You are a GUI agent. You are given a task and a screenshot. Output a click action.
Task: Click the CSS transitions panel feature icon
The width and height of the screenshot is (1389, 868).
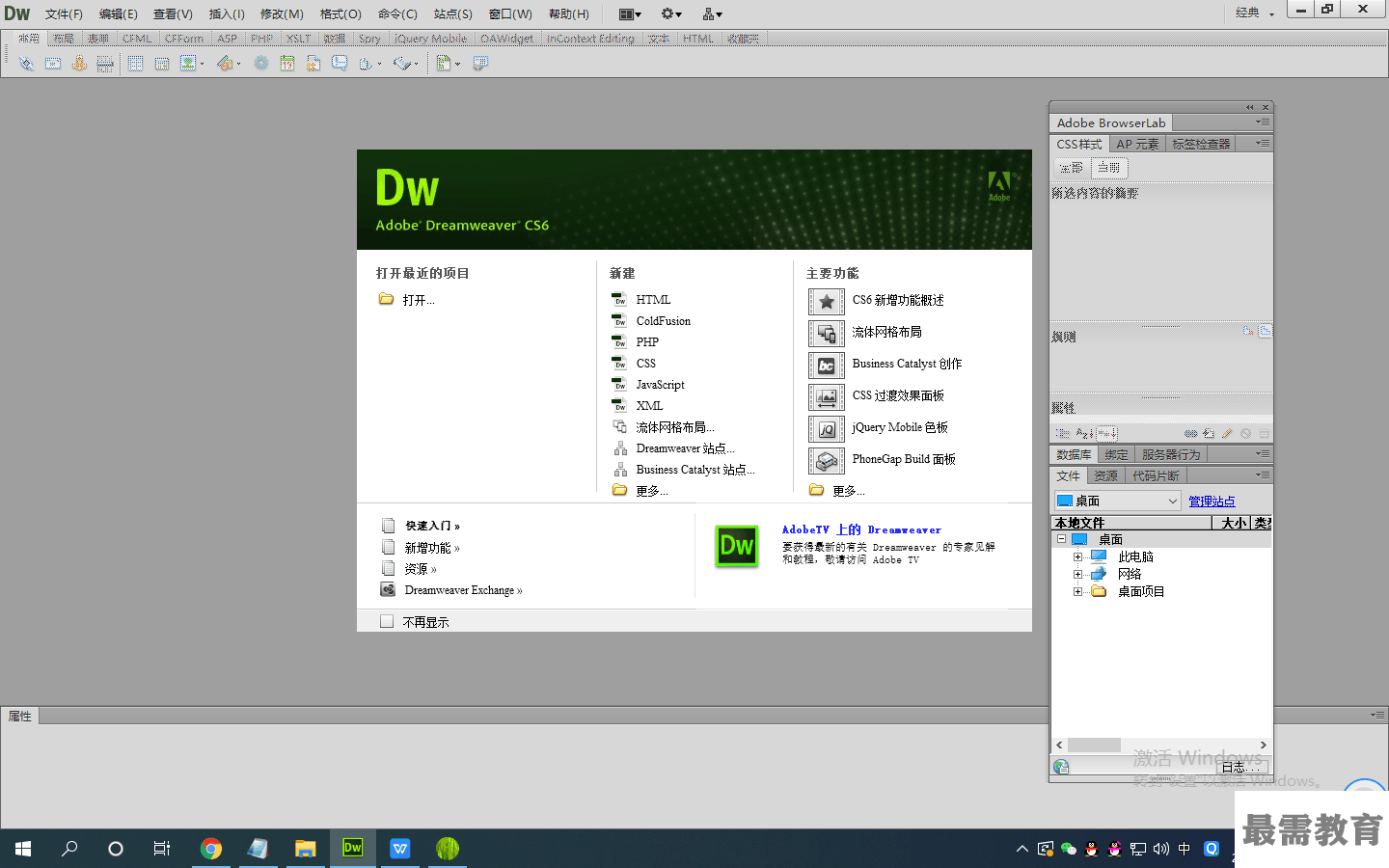pos(827,397)
